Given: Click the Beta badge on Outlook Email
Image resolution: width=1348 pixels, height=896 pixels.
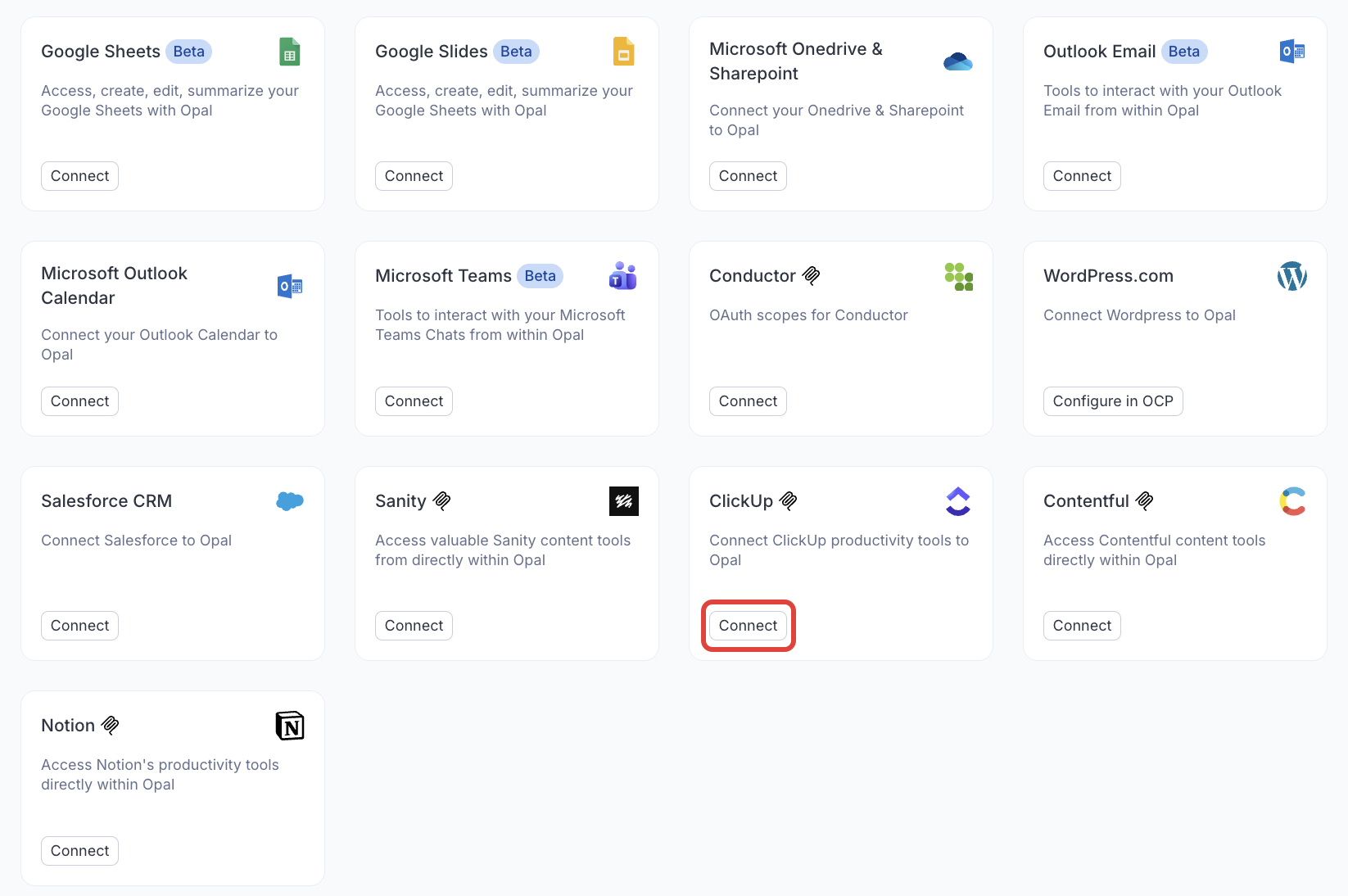Looking at the screenshot, I should (1184, 52).
